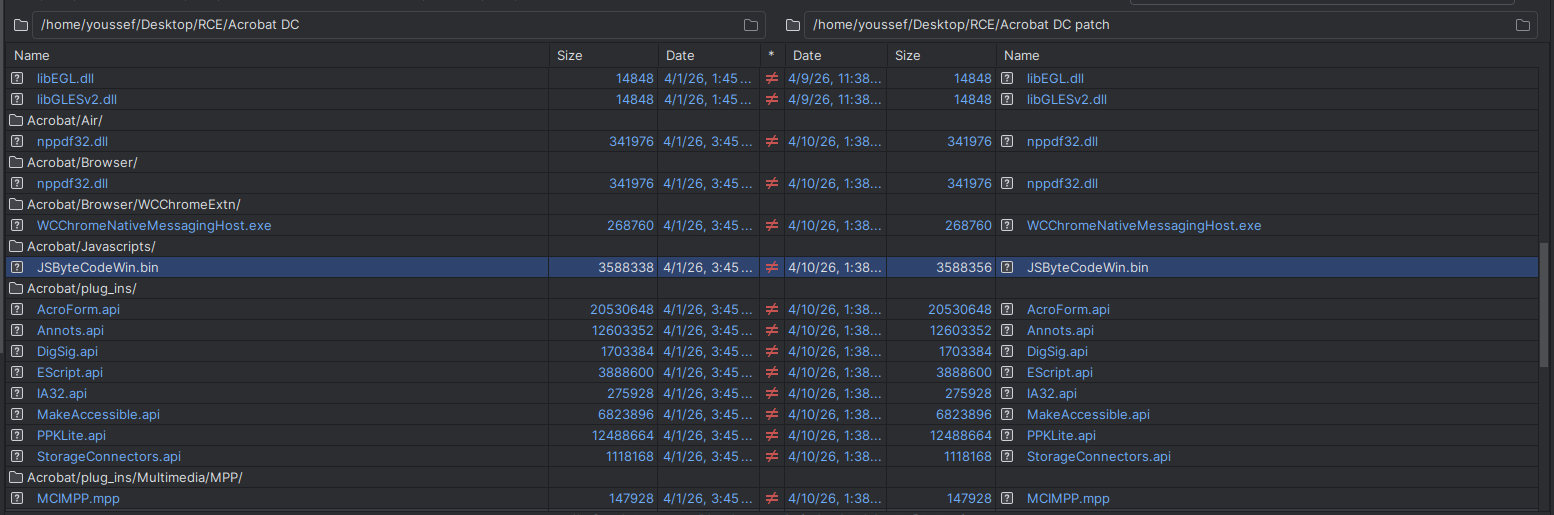Sort by left Name column header
The height and width of the screenshot is (515, 1554).
pyautogui.click(x=278, y=55)
